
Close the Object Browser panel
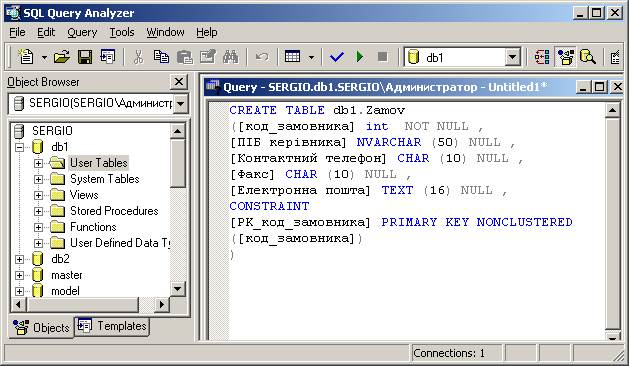(x=179, y=82)
